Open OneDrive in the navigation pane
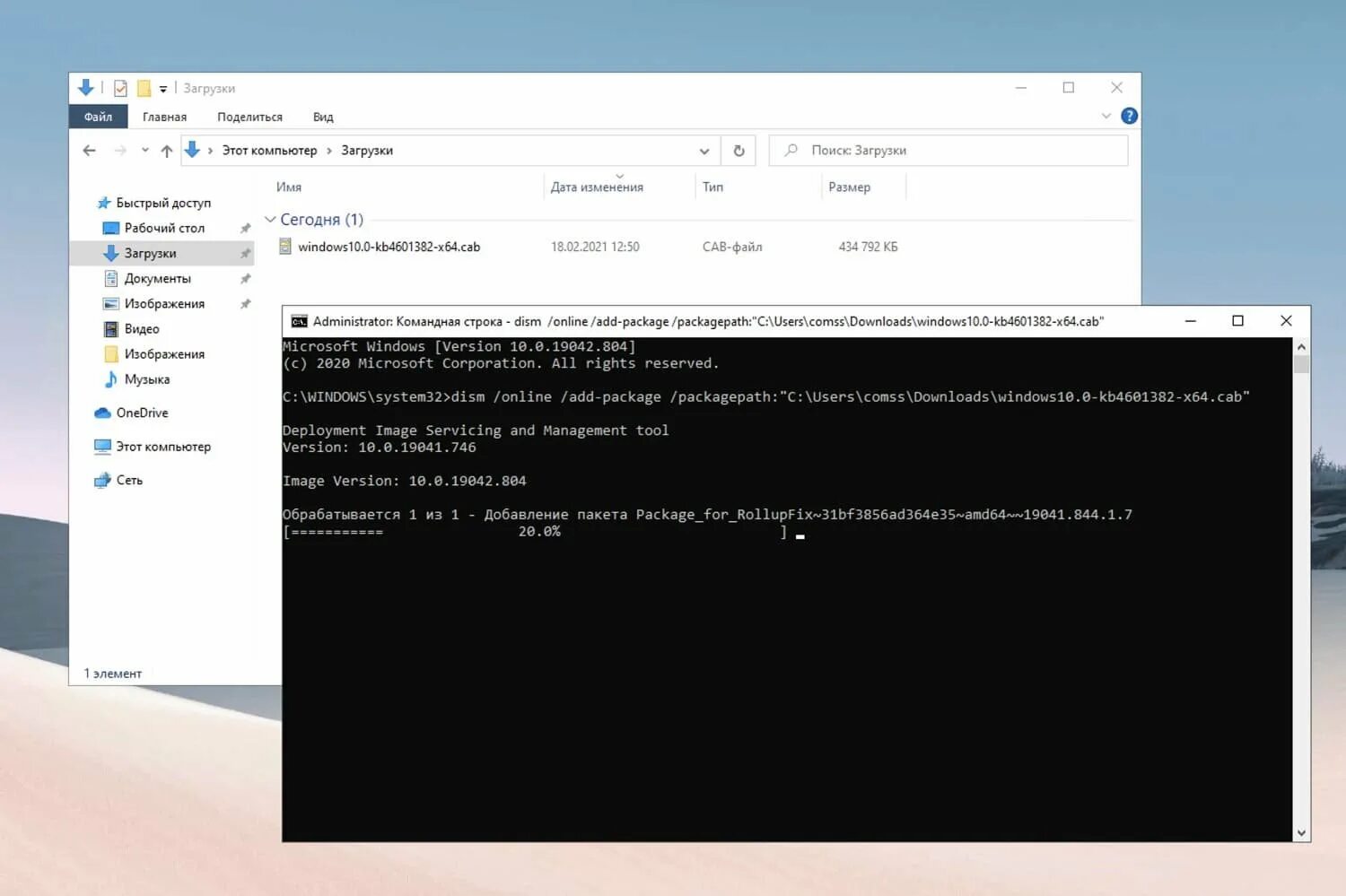The image size is (1346, 896). tap(142, 413)
